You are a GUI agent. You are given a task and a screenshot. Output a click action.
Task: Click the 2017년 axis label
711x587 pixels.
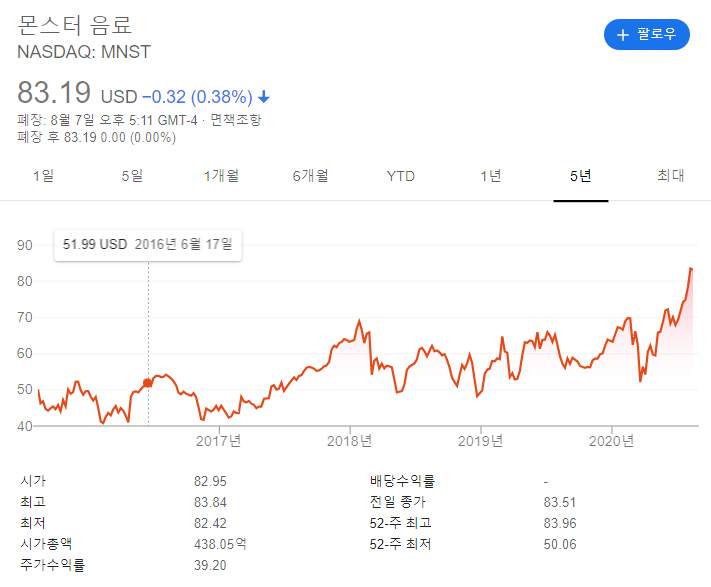(219, 441)
